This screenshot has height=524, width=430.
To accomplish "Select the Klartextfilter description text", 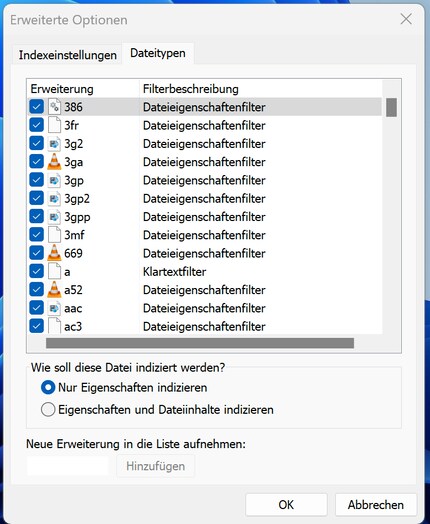I will point(174,272).
